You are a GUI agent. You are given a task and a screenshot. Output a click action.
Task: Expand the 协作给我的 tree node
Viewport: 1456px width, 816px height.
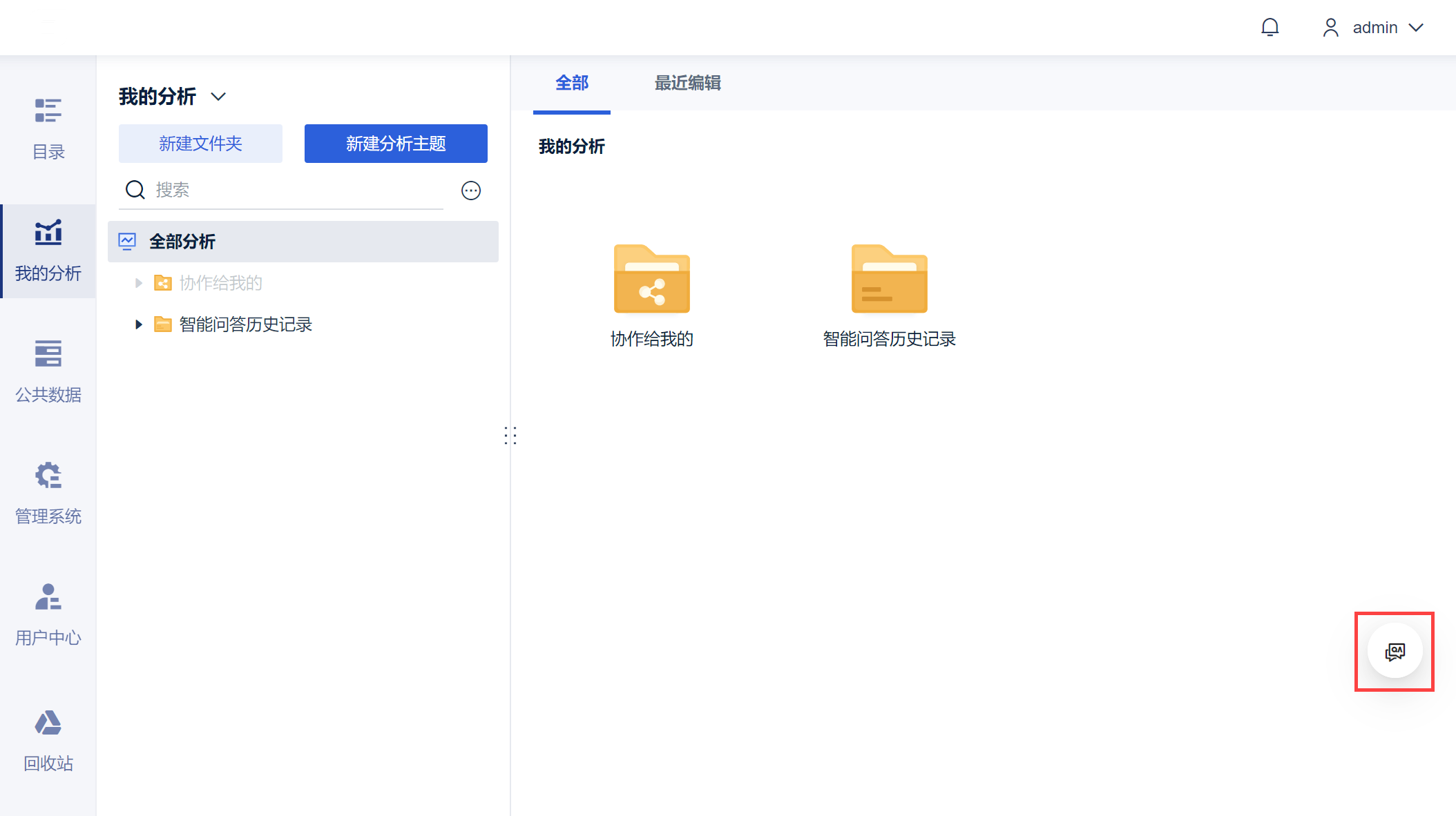click(139, 283)
